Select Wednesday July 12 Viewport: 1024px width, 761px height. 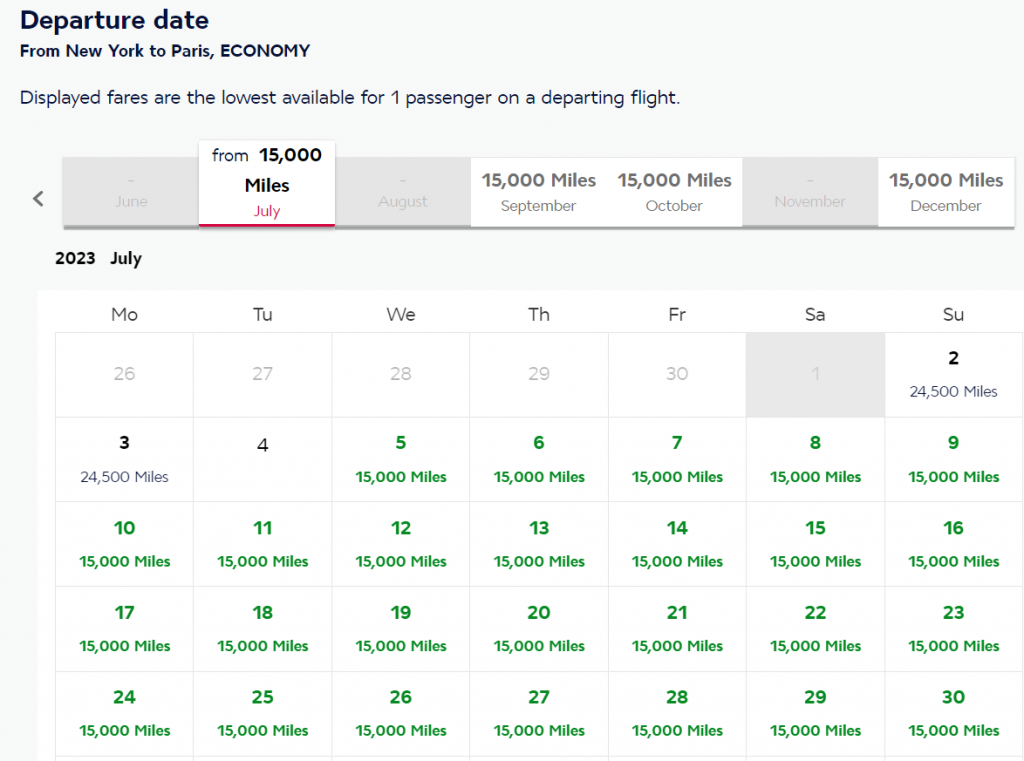coord(400,544)
